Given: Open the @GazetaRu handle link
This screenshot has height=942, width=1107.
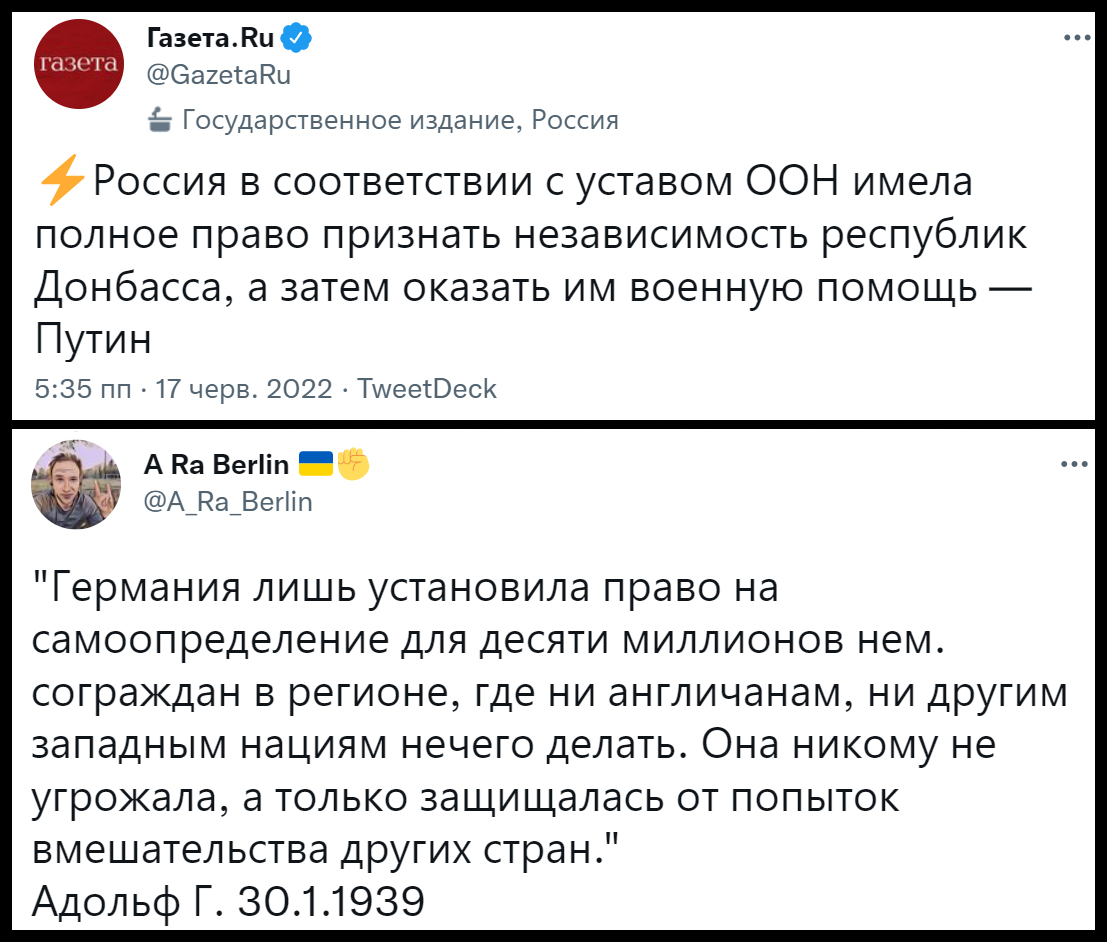Looking at the screenshot, I should (219, 74).
